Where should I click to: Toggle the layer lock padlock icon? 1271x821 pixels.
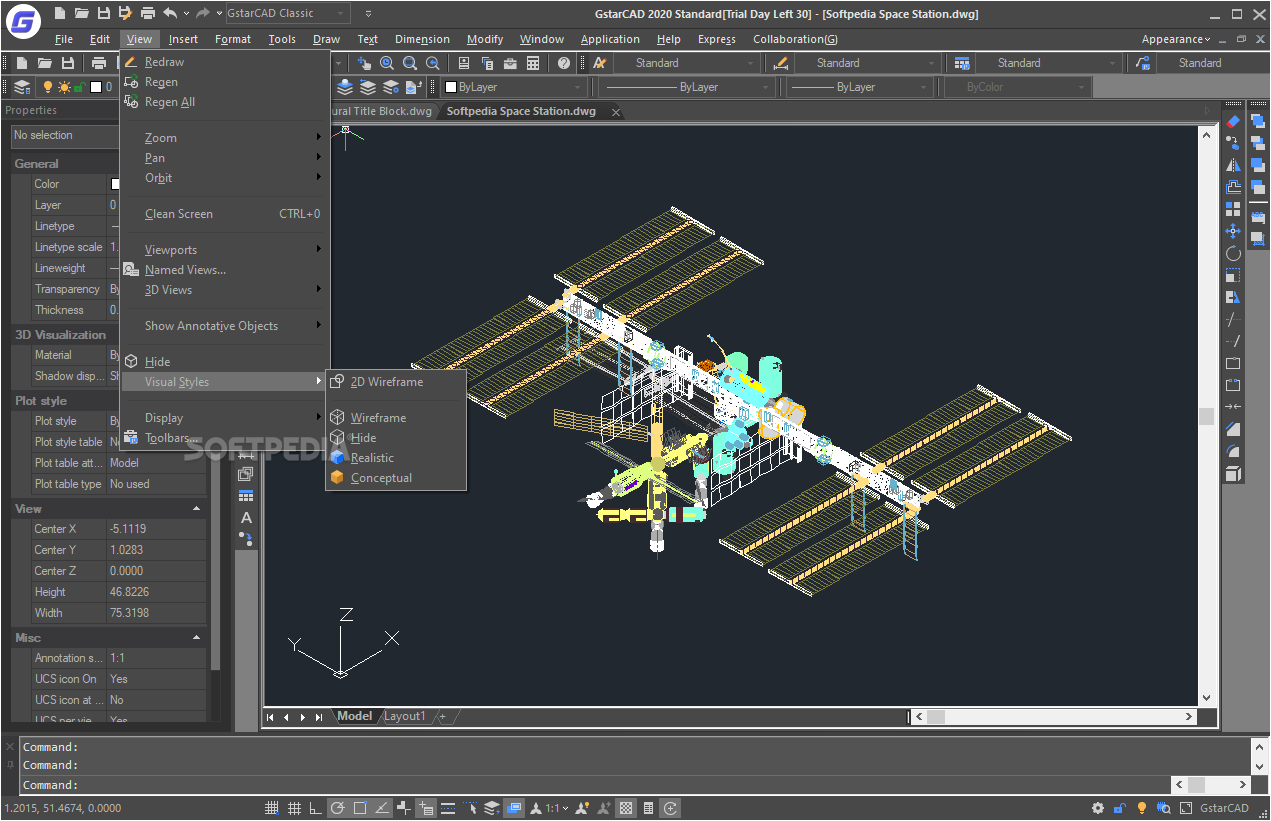pyautogui.click(x=79, y=88)
